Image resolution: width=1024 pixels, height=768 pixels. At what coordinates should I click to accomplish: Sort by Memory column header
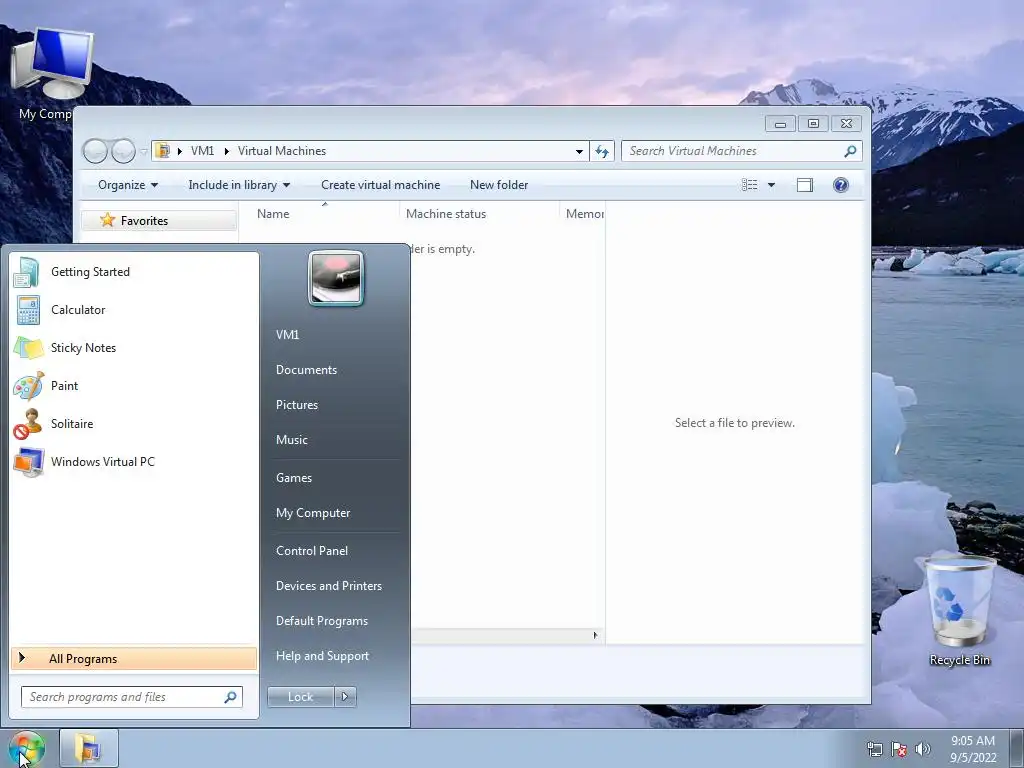coord(584,214)
